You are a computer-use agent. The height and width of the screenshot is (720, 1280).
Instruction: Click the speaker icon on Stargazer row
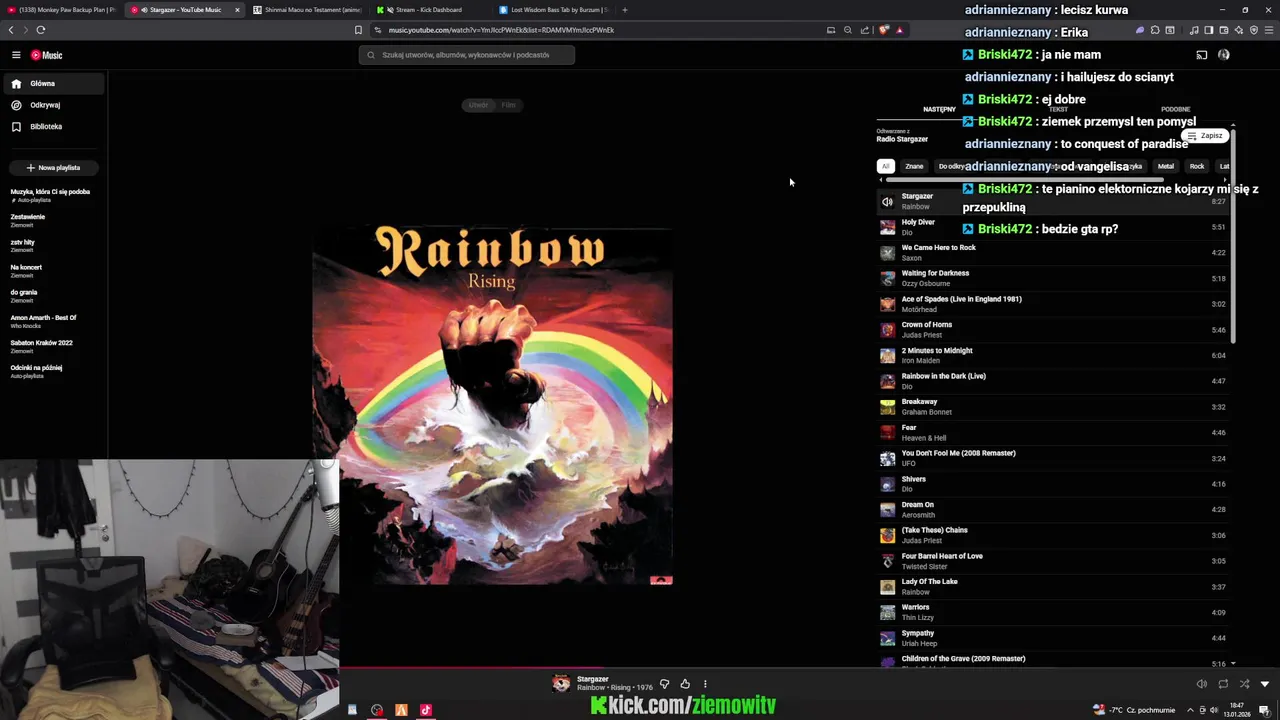click(x=887, y=202)
